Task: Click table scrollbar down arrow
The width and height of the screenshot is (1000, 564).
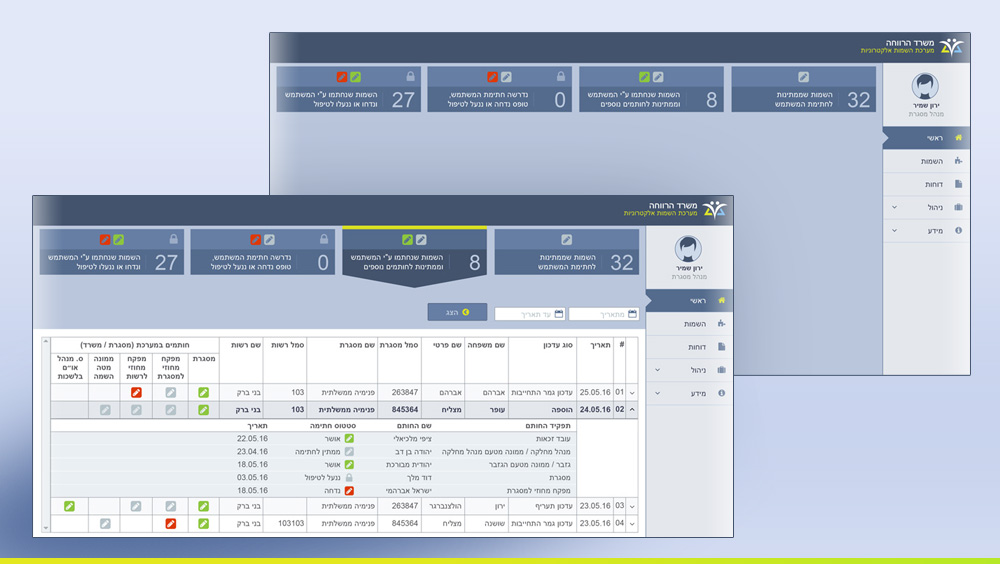Action: point(44,527)
